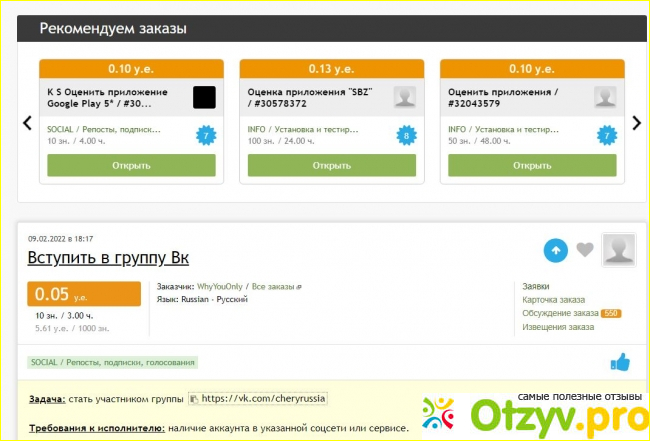Click the vk.com/cheryrussia URL field
650x441 pixels.
pyautogui.click(x=263, y=398)
